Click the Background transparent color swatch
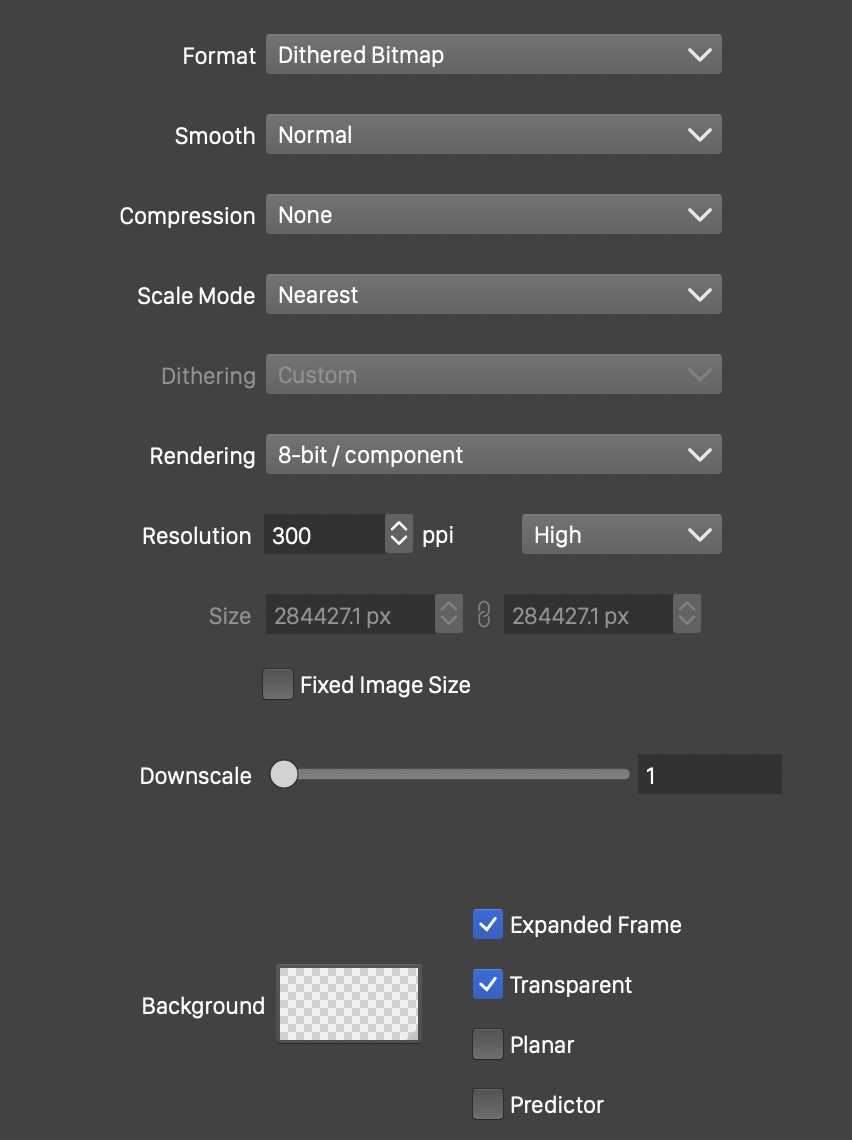Screen dimensions: 852x1140 (349, 1004)
